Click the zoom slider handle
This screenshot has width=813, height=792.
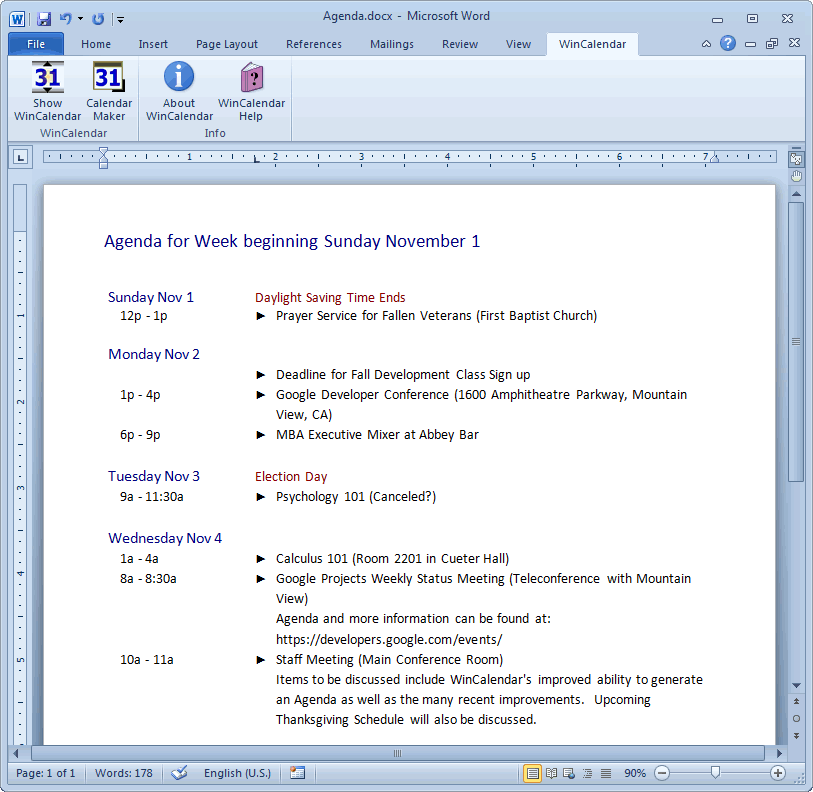715,773
